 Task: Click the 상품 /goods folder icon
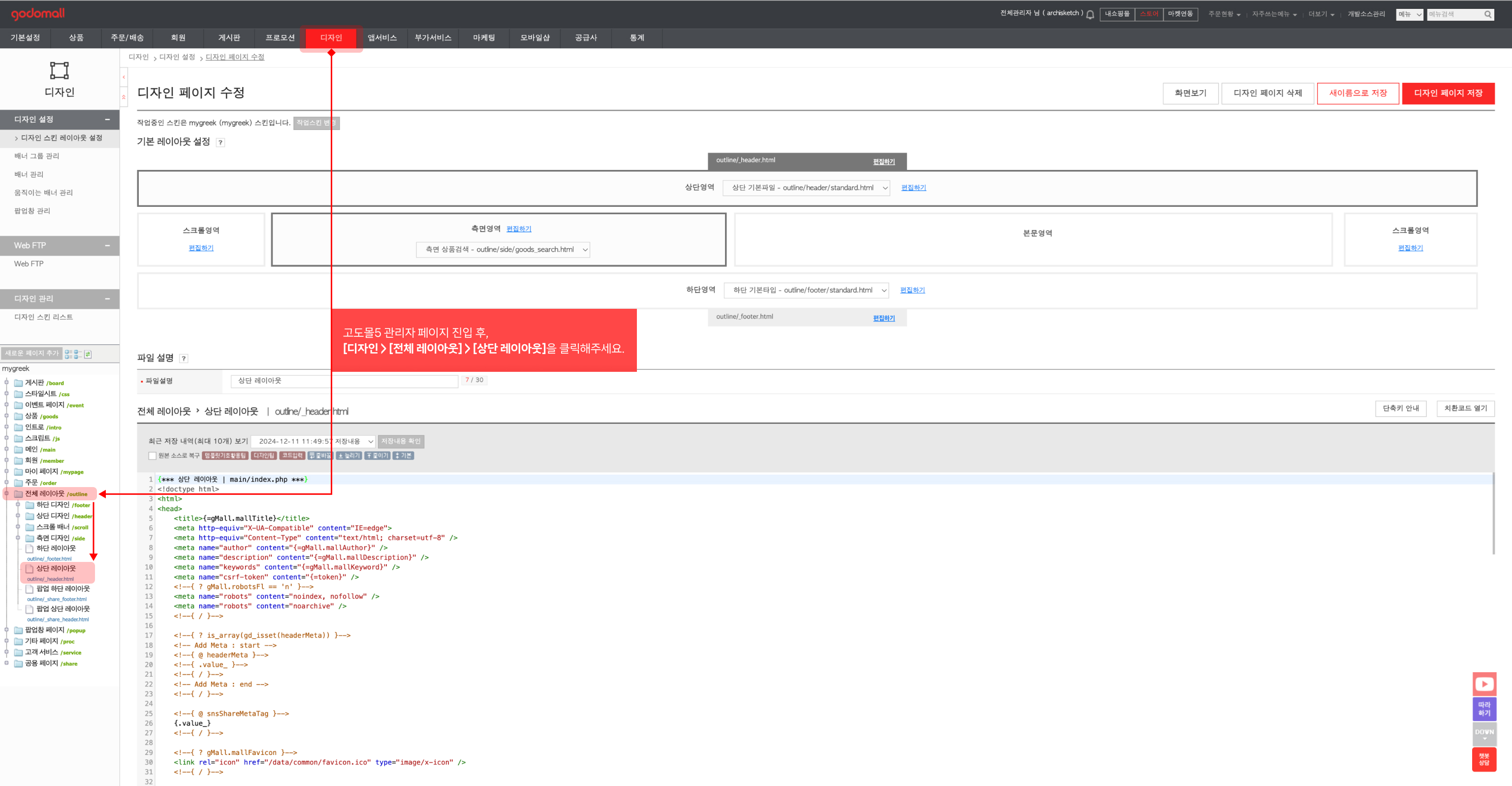pos(18,417)
